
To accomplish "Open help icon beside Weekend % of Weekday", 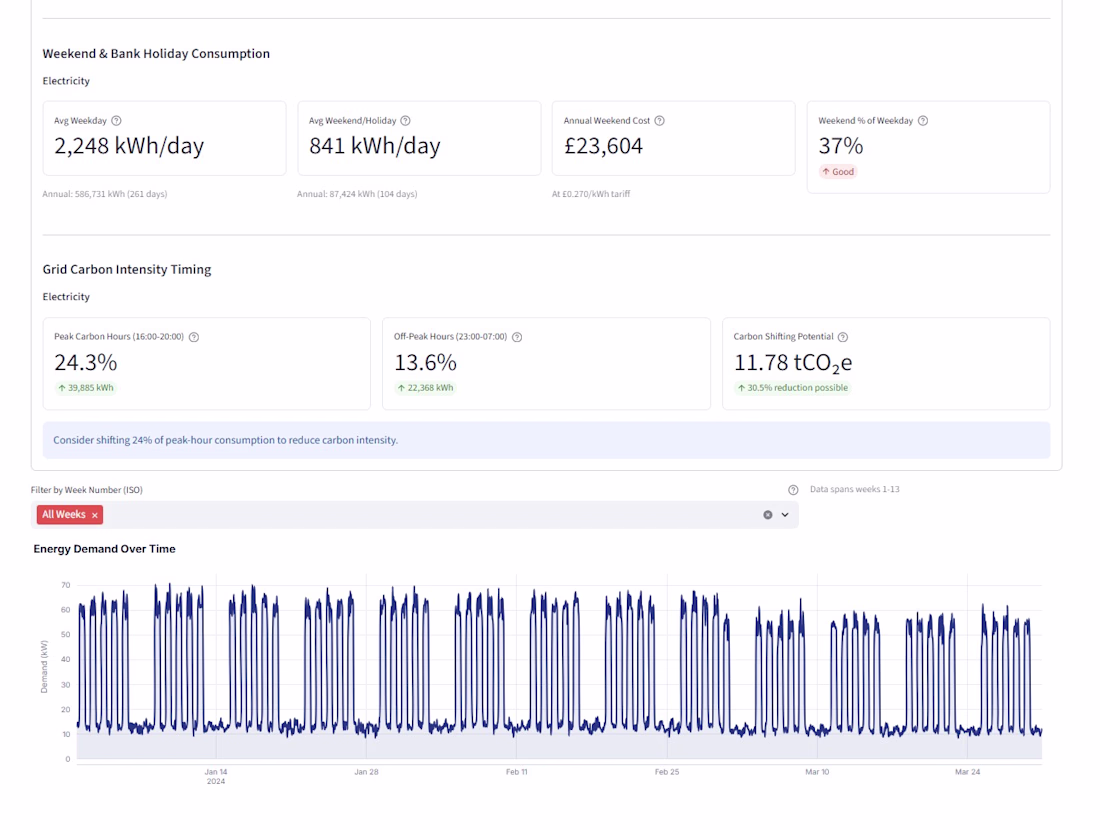I will [923, 121].
